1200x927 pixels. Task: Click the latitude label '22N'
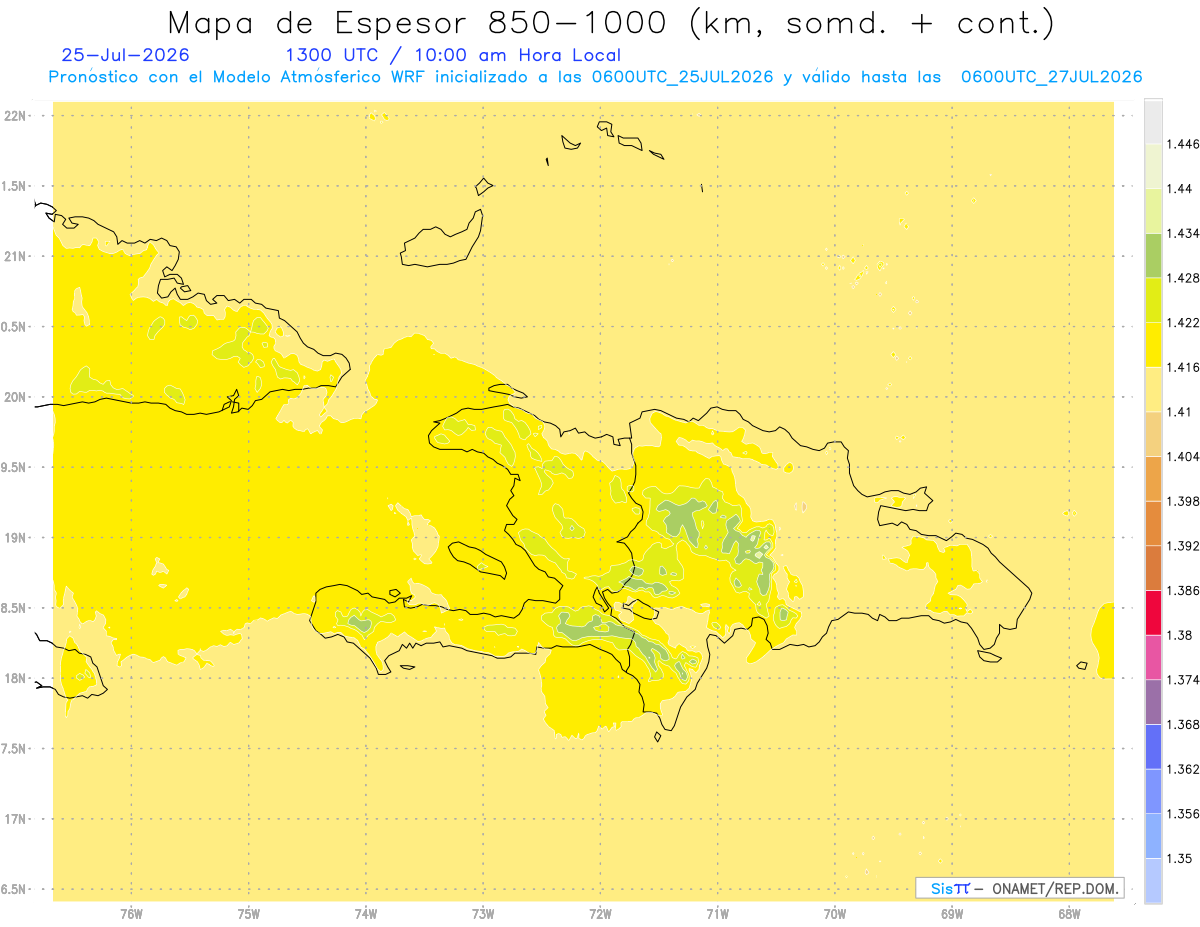(x=15, y=116)
